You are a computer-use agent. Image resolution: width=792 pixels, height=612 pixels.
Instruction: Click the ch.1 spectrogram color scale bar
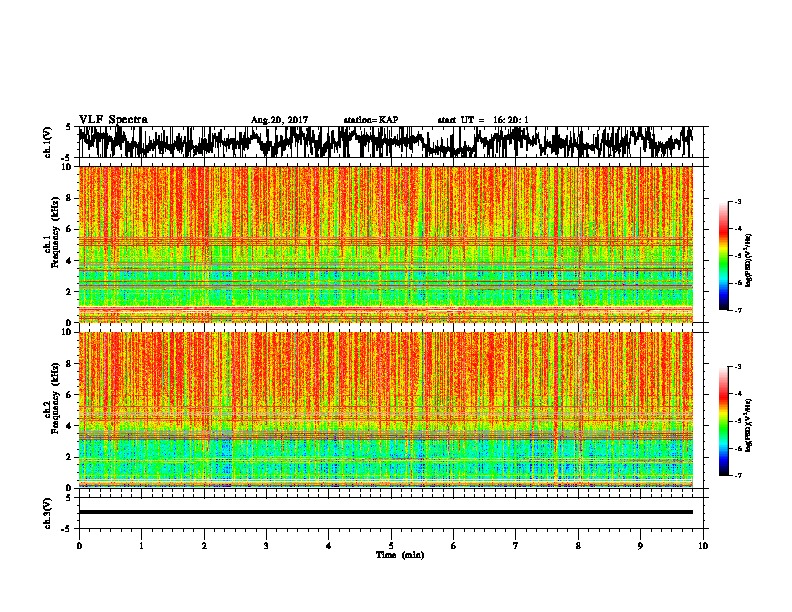(723, 256)
